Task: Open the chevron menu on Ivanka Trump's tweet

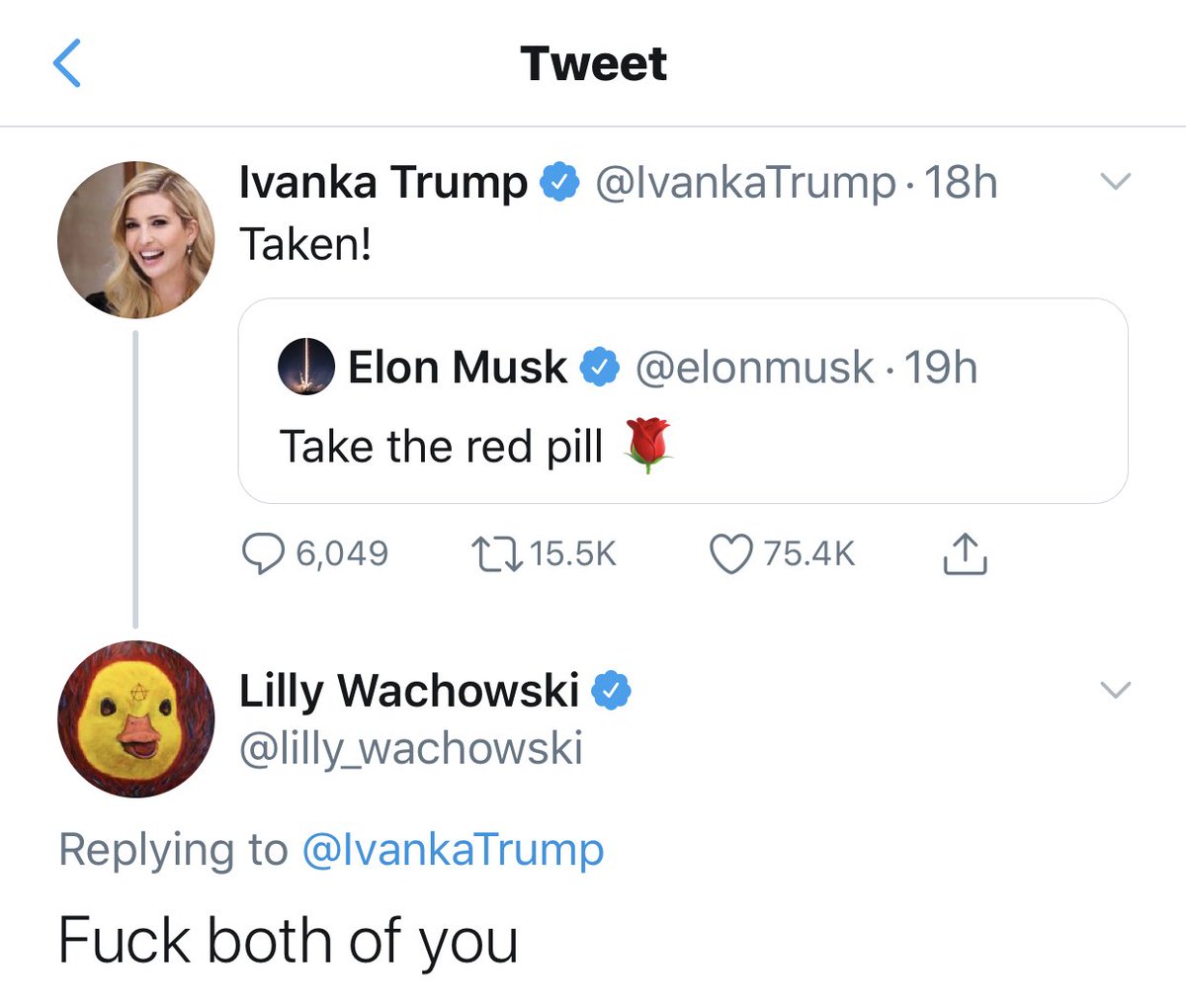Action: pos(1115,182)
